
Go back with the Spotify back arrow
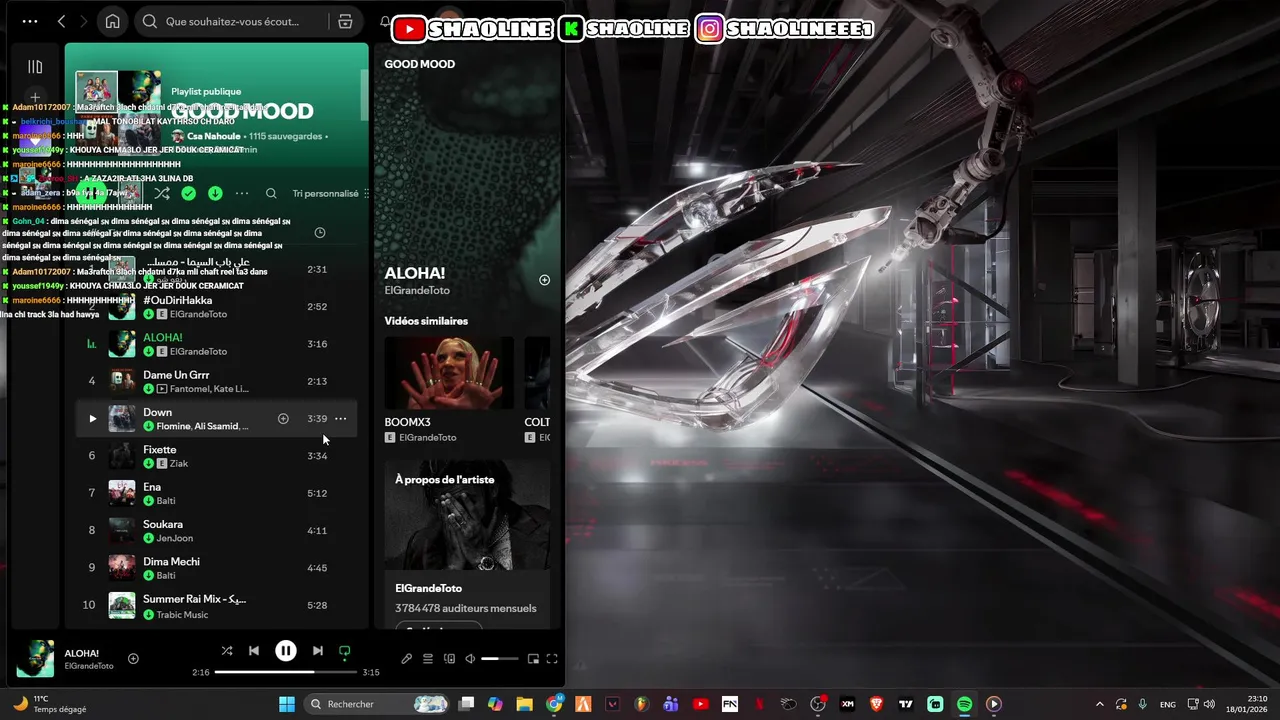click(x=62, y=21)
